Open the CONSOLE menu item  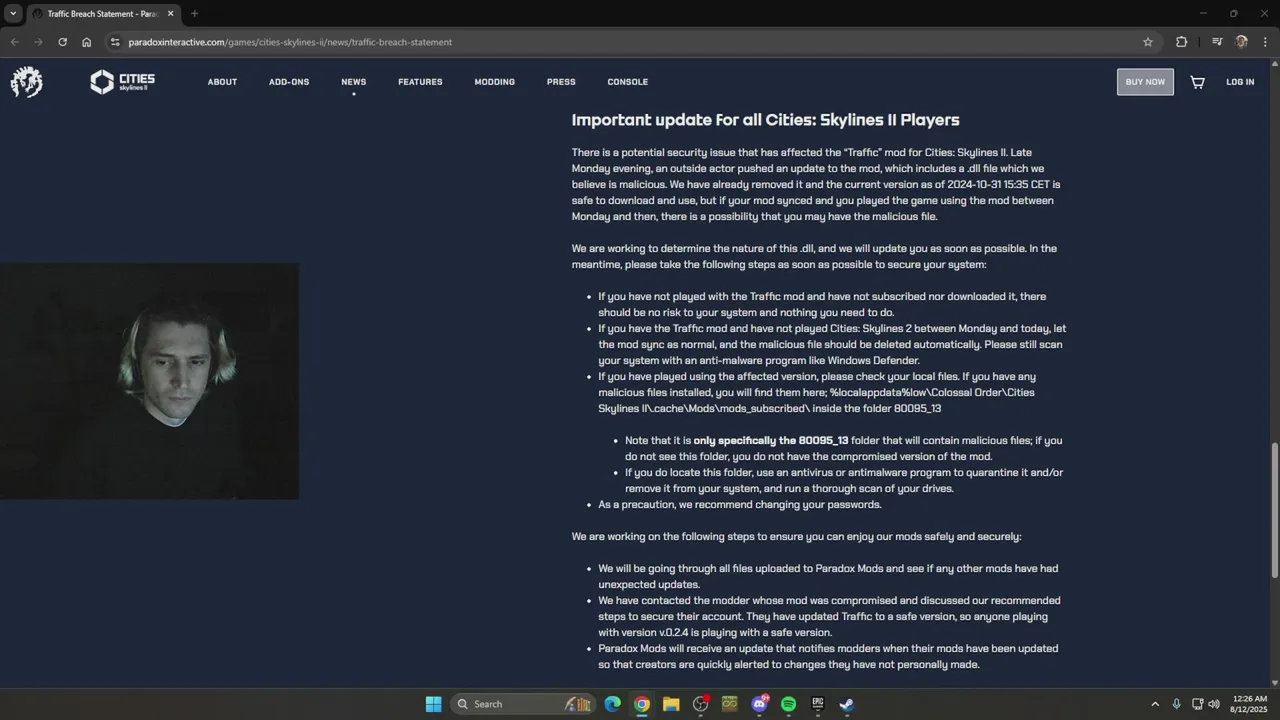tap(628, 82)
